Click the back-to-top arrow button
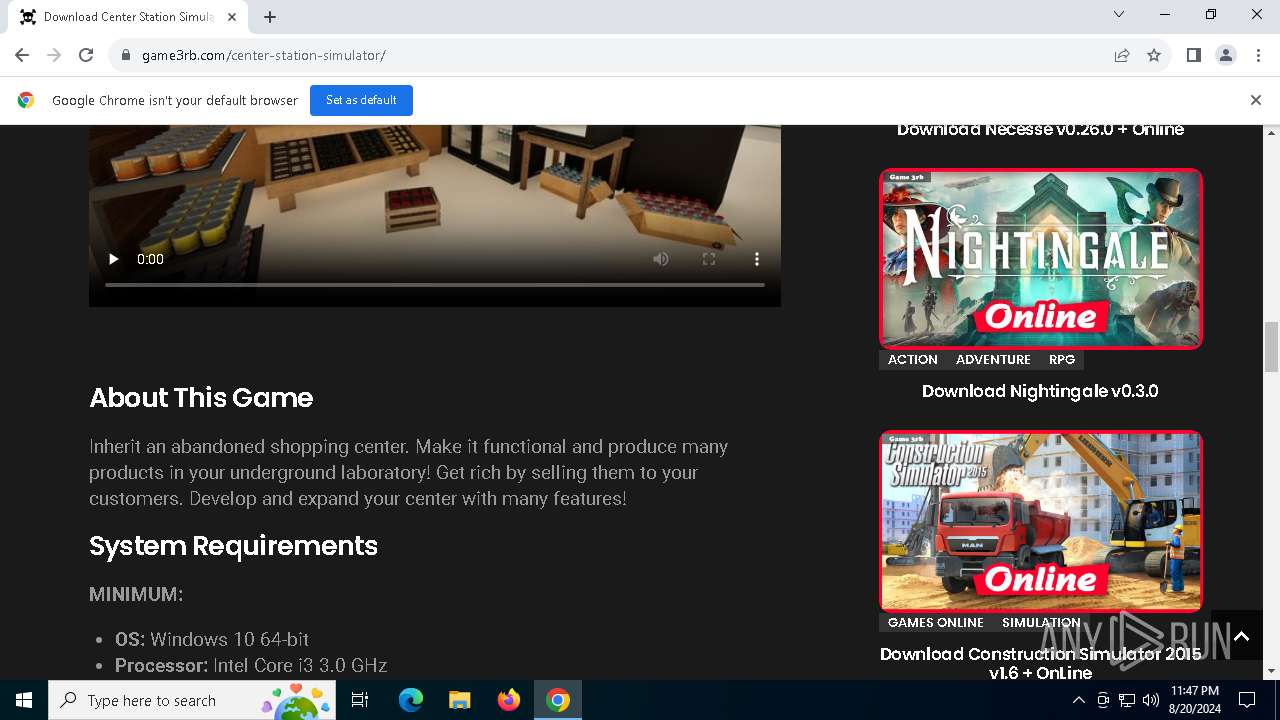 click(x=1241, y=636)
